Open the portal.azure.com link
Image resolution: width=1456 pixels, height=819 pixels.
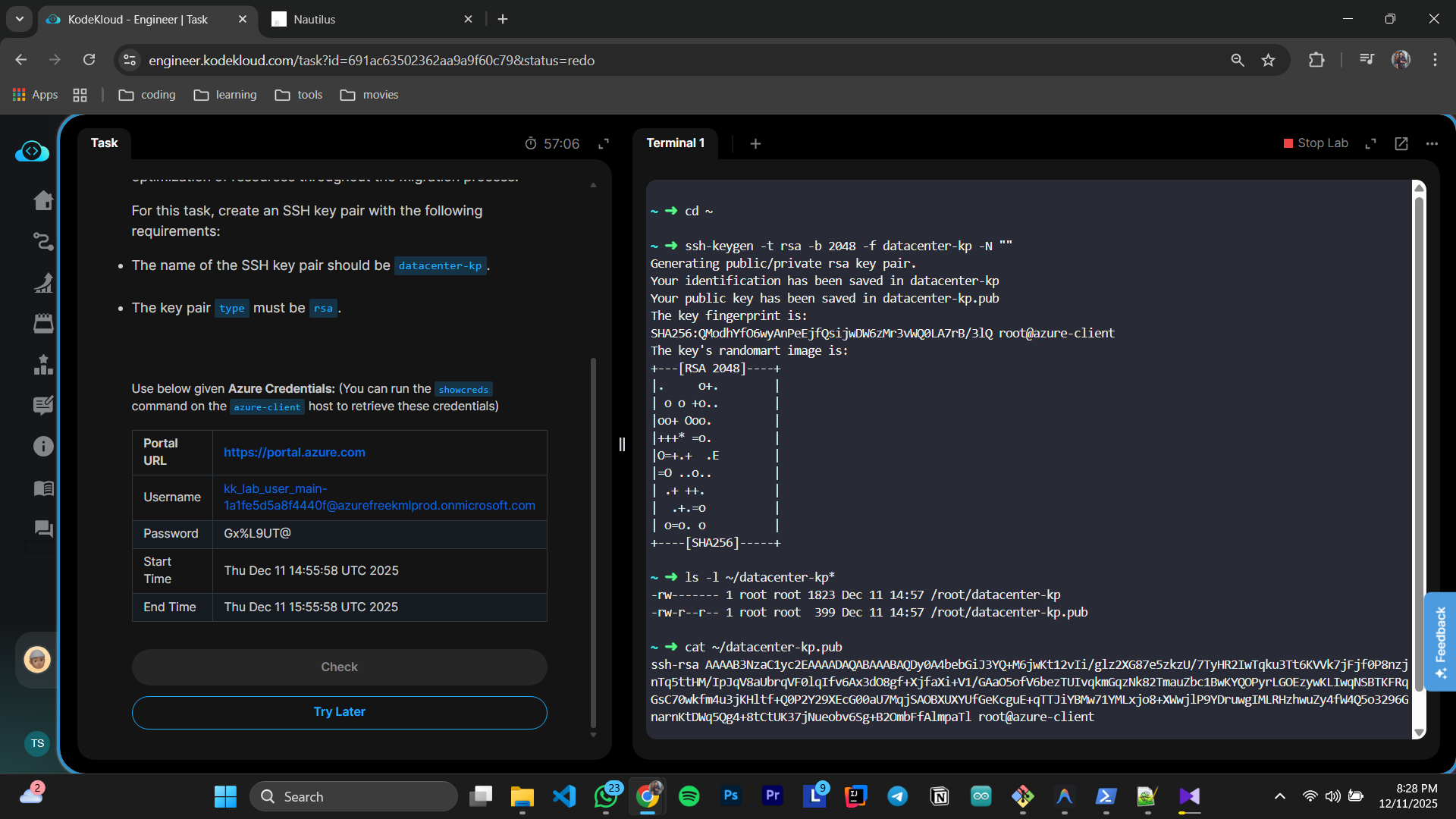pyautogui.click(x=294, y=452)
